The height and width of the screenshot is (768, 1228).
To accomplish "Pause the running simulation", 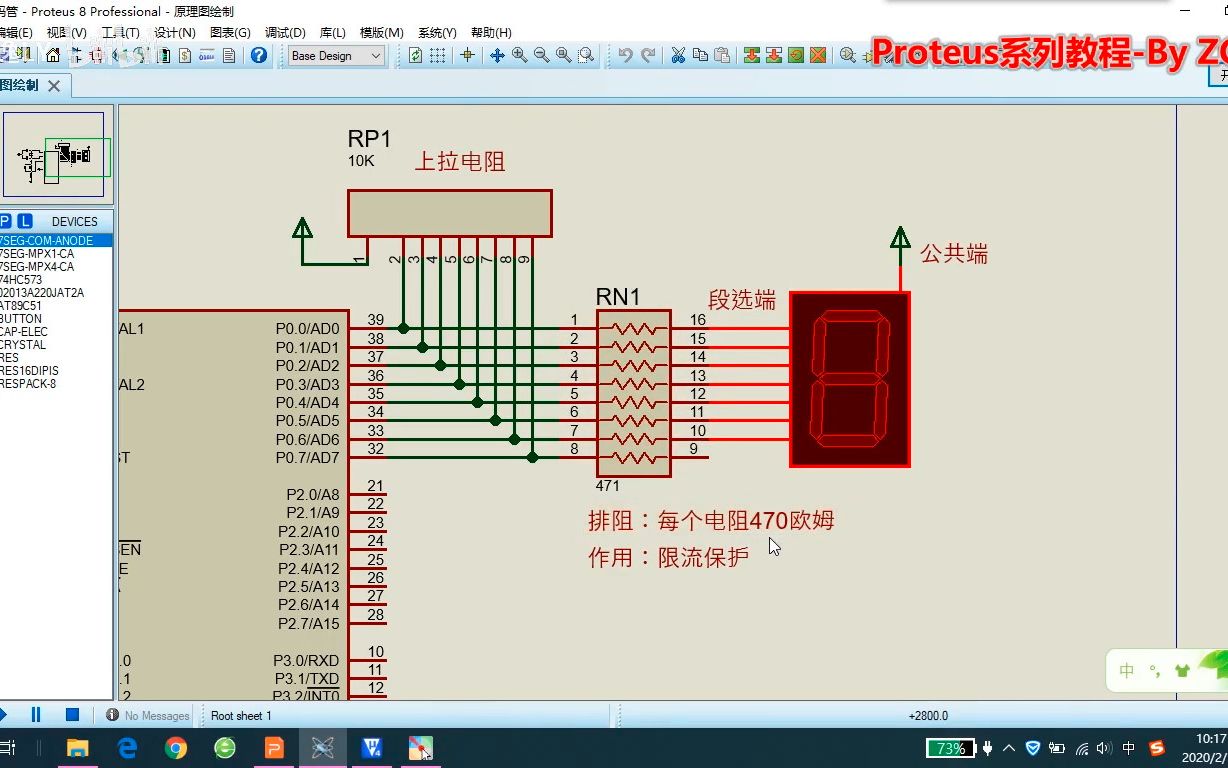I will [x=36, y=715].
